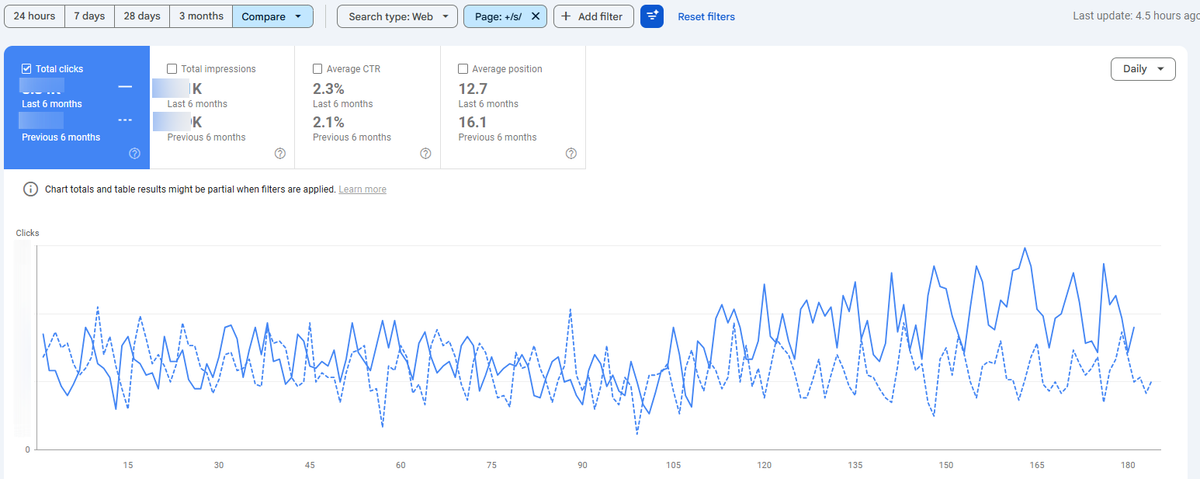Image resolution: width=1200 pixels, height=479 pixels.
Task: Uncheck the Total clicks checkbox
Action: 27,69
